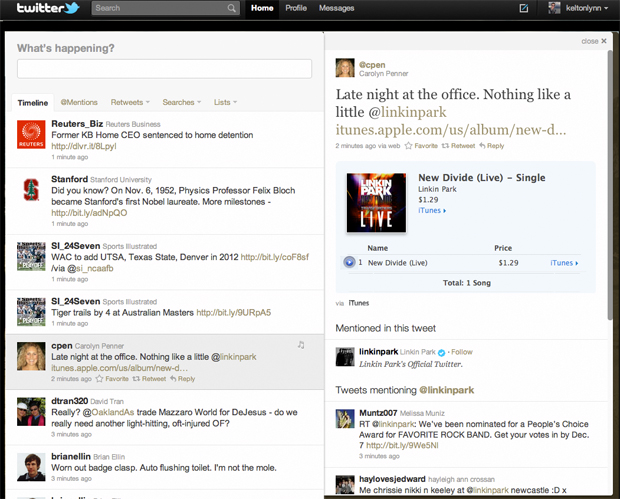Click the Reuters_Biz profile avatar
Image resolution: width=620 pixels, height=499 pixels.
tap(32, 136)
